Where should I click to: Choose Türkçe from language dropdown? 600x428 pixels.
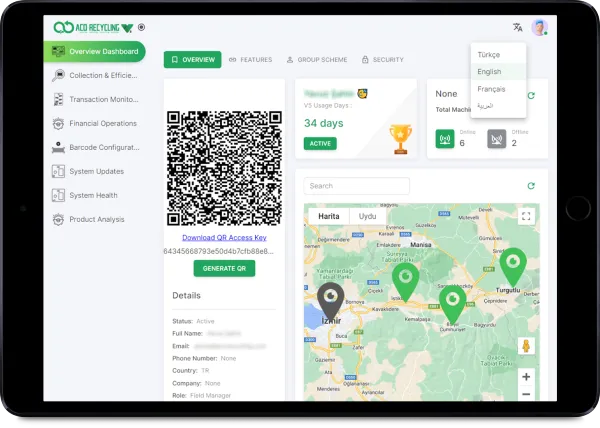click(489, 55)
